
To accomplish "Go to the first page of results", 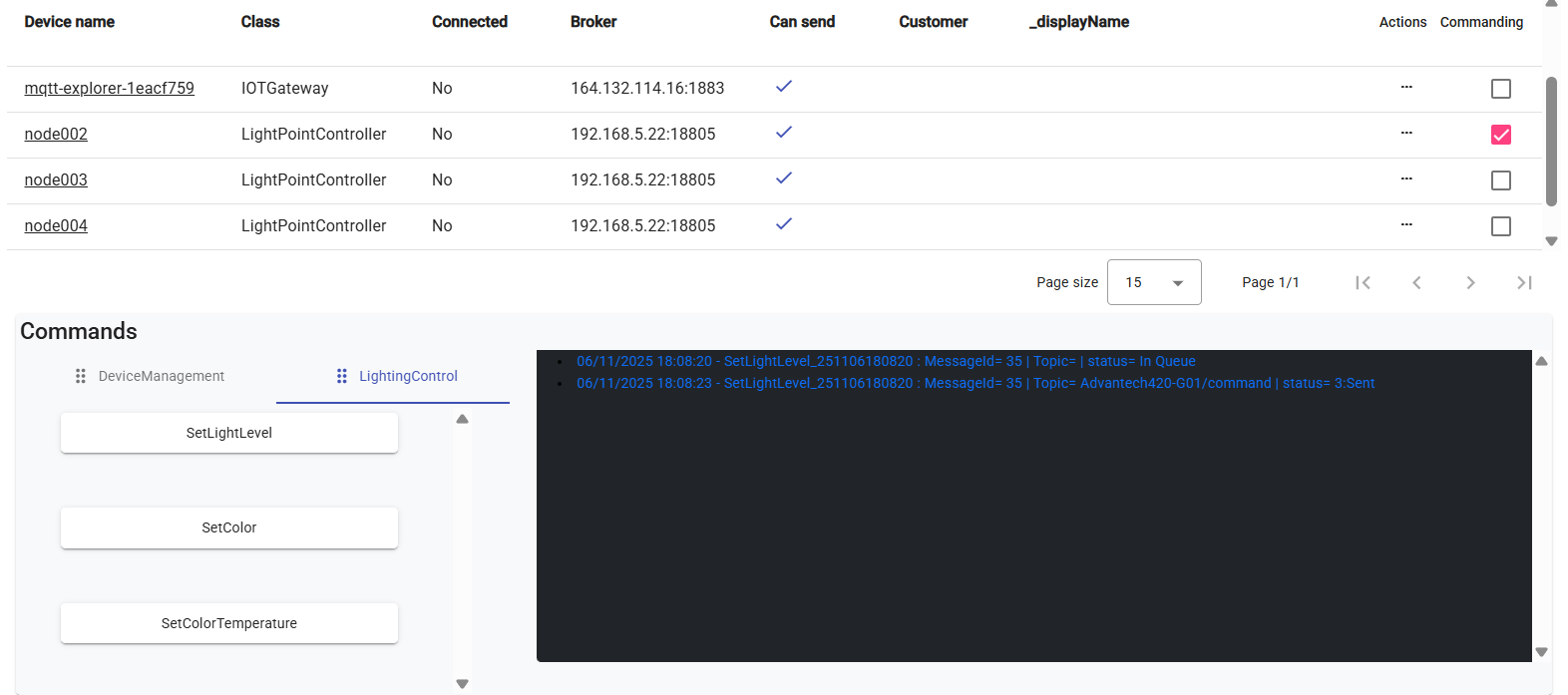I will coord(1363,283).
